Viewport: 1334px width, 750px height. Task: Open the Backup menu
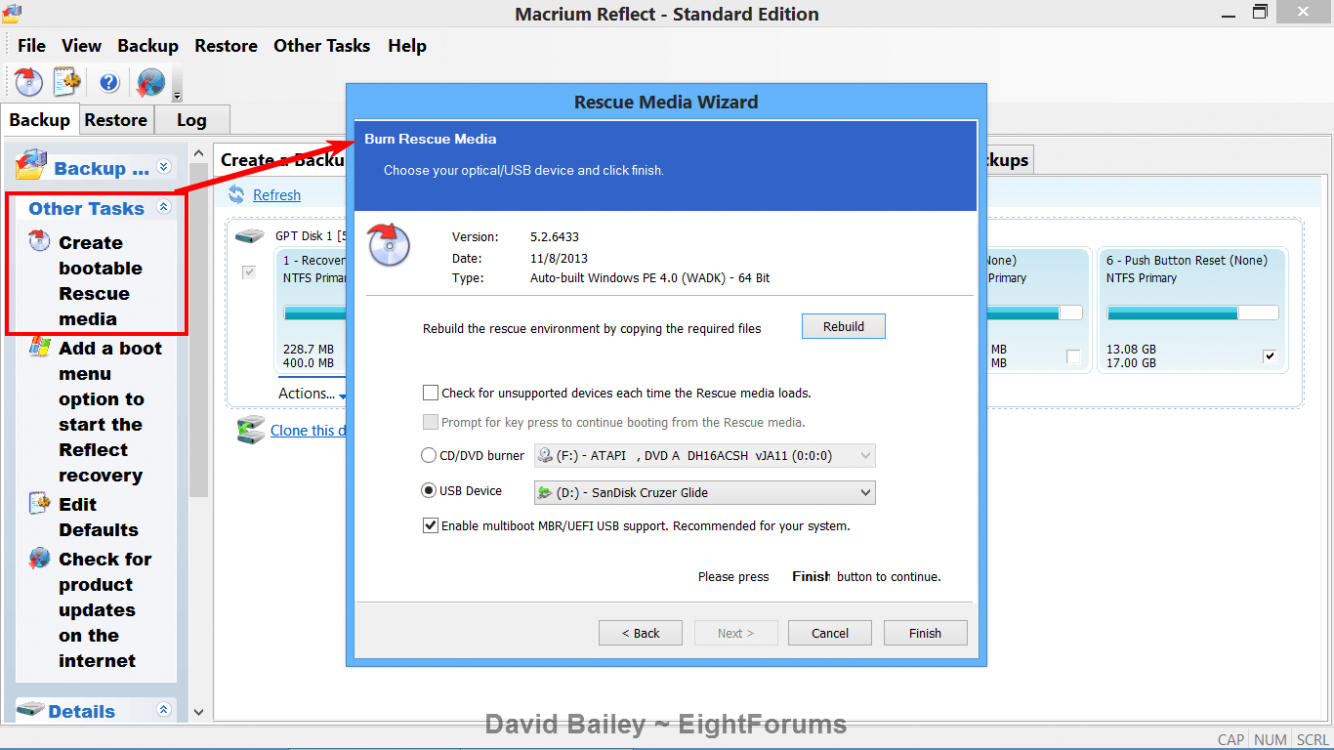(x=148, y=46)
